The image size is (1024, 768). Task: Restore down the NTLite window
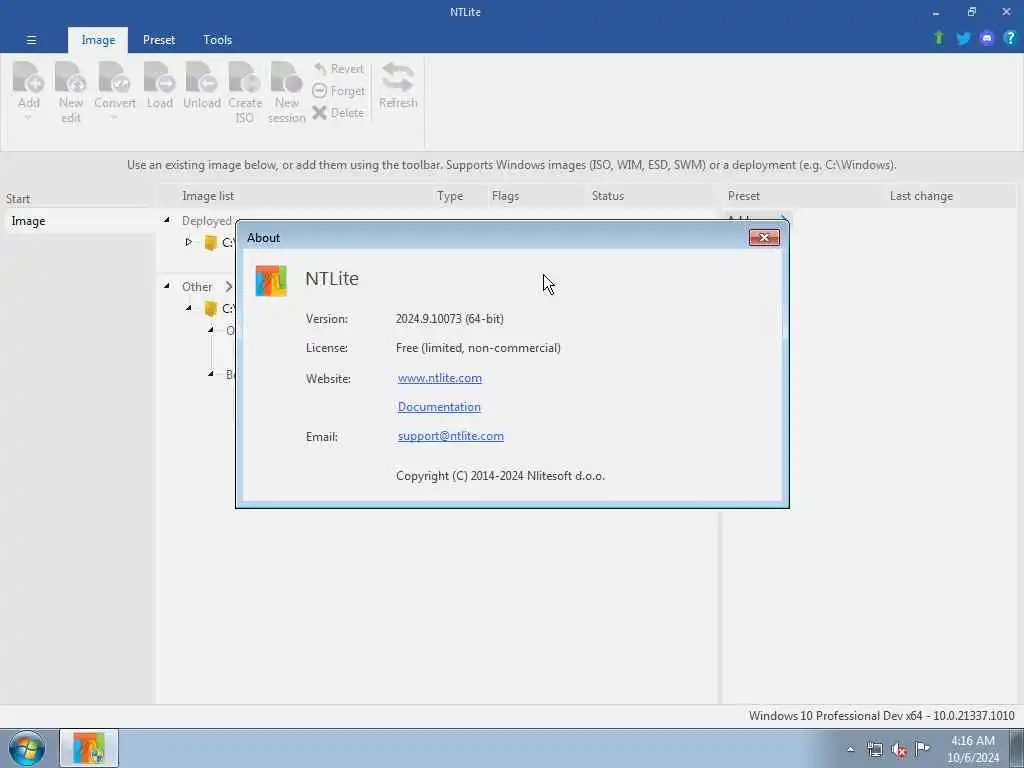pyautogui.click(x=972, y=12)
